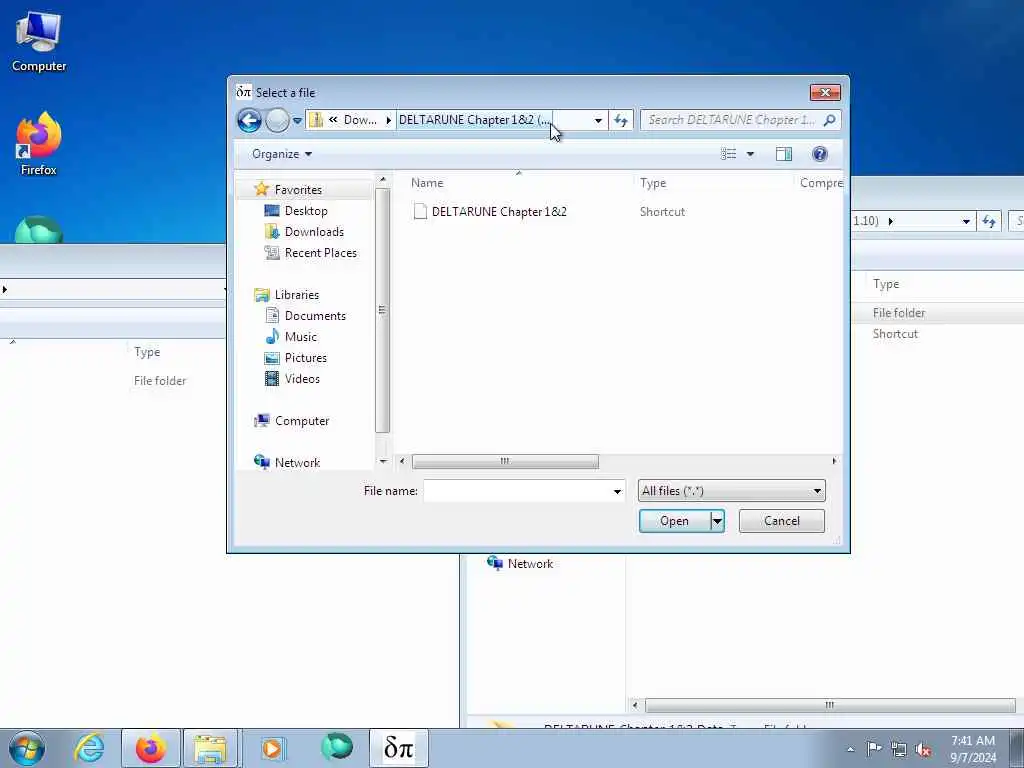Open the recent locations arrow beside the forward button
The width and height of the screenshot is (1024, 768).
tap(297, 121)
